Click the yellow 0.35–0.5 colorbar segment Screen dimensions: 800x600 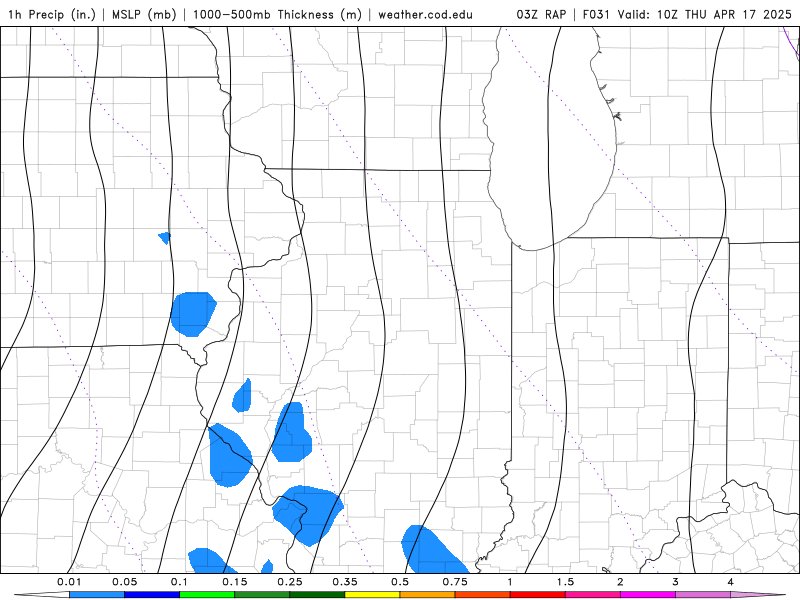point(372,595)
